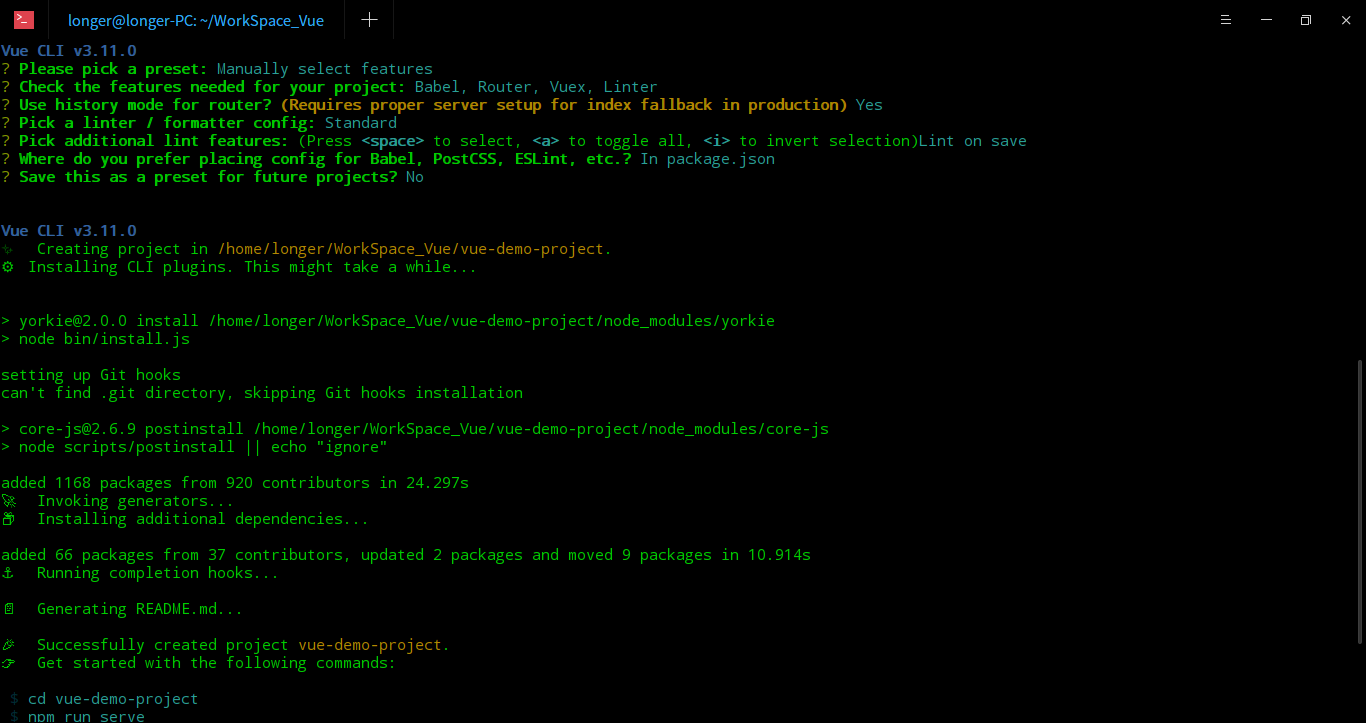The image size is (1366, 723).
Task: Click the vertical scrollbar thumb
Action: [x=1359, y=500]
